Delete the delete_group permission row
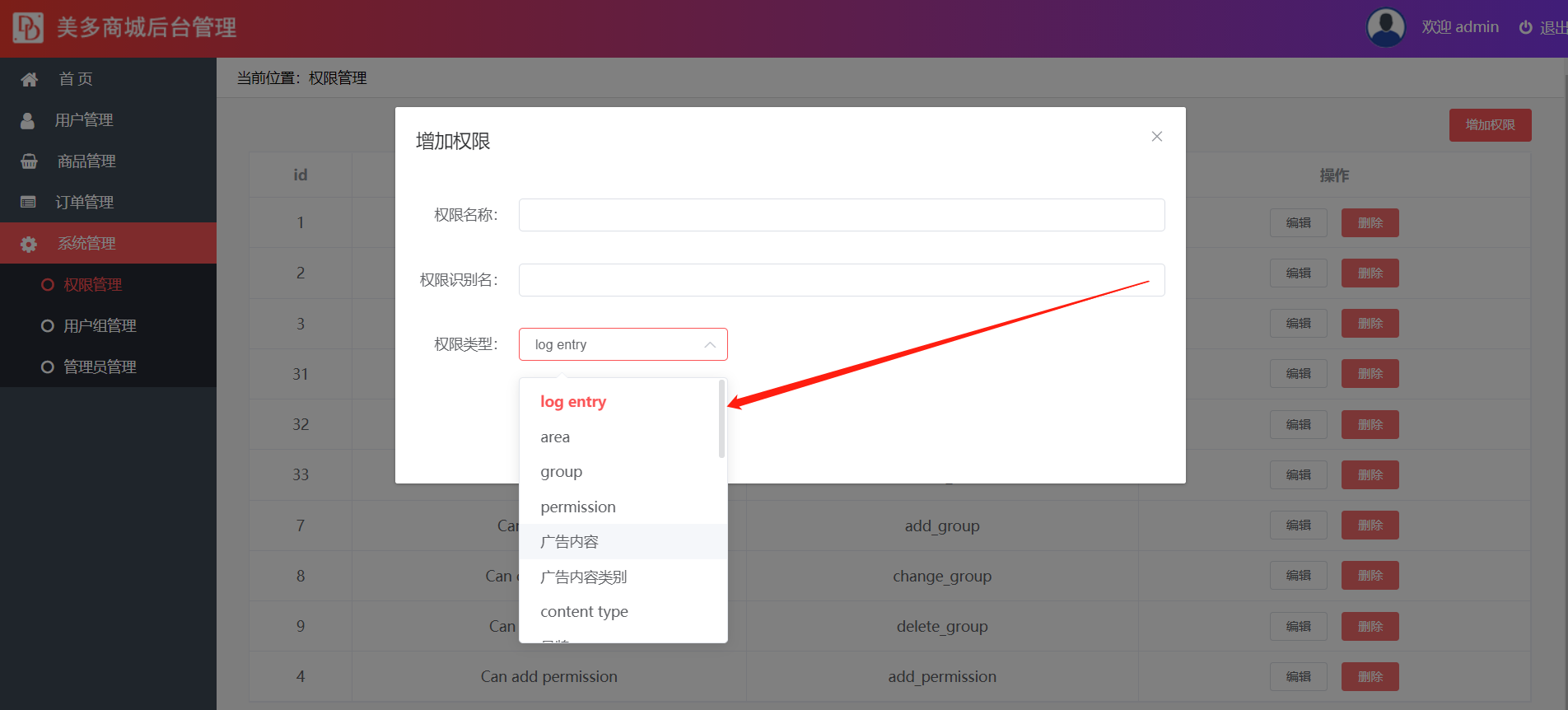 [x=1370, y=627]
